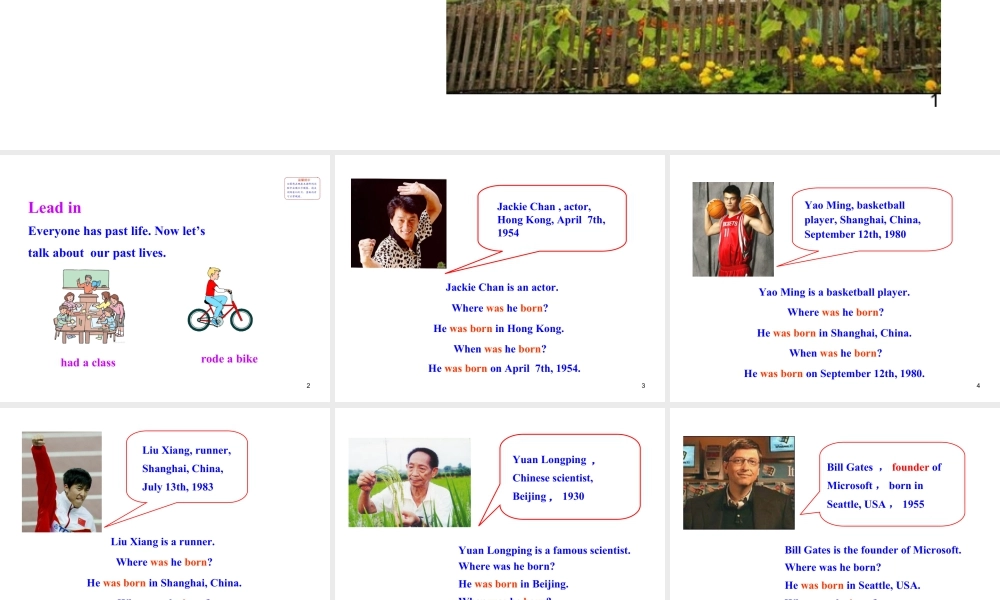
Task: Click 'He was born in Hong Kong.' text
Action: click(498, 328)
